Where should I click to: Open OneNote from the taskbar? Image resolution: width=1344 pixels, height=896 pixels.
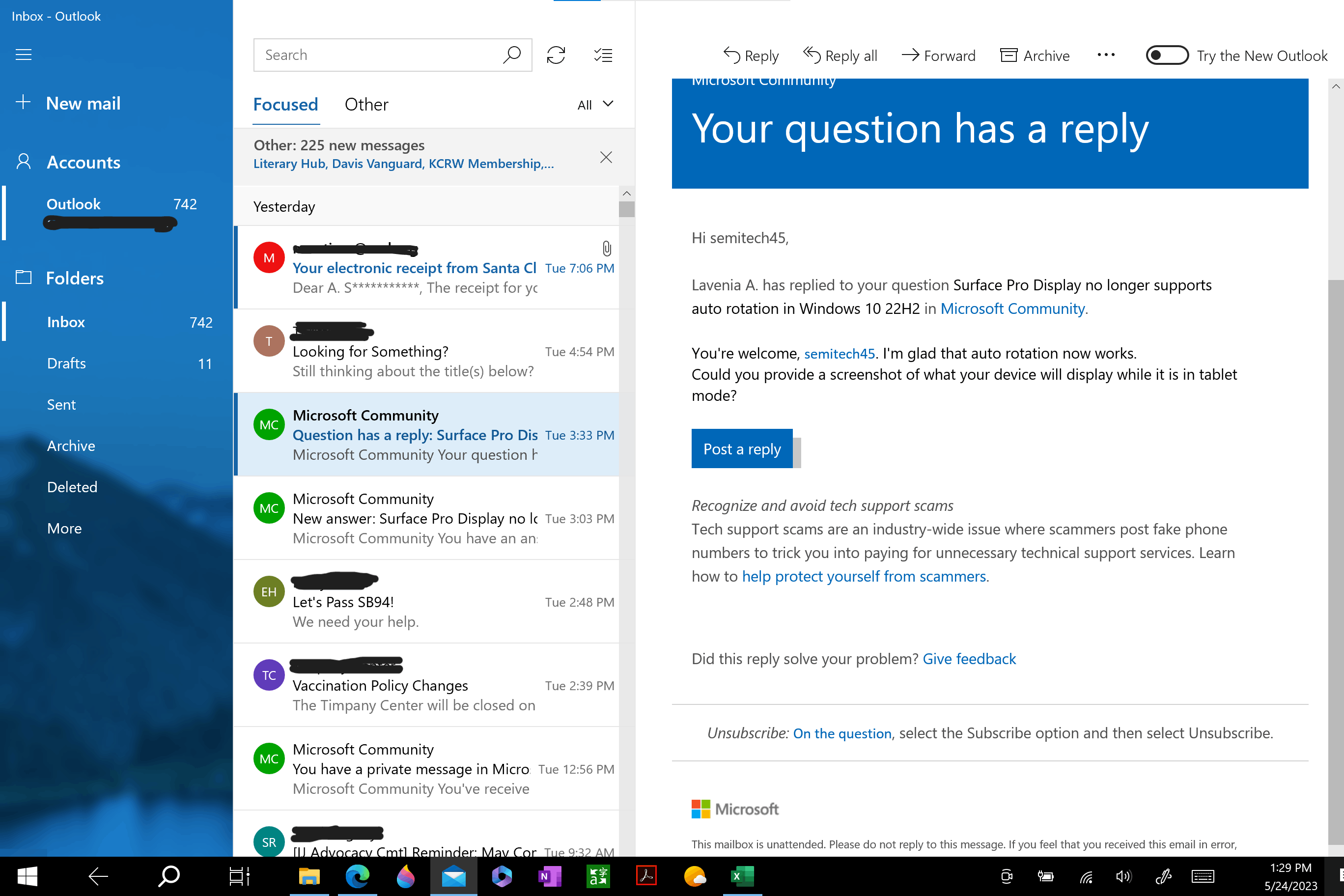click(549, 876)
